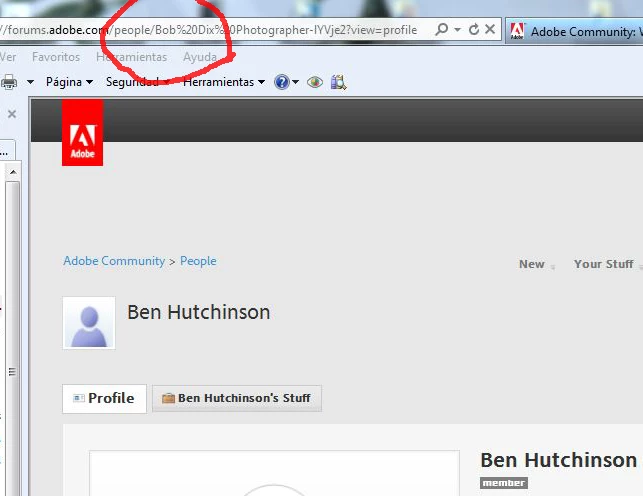
Task: Click the blue help question mark icon
Action: (282, 82)
